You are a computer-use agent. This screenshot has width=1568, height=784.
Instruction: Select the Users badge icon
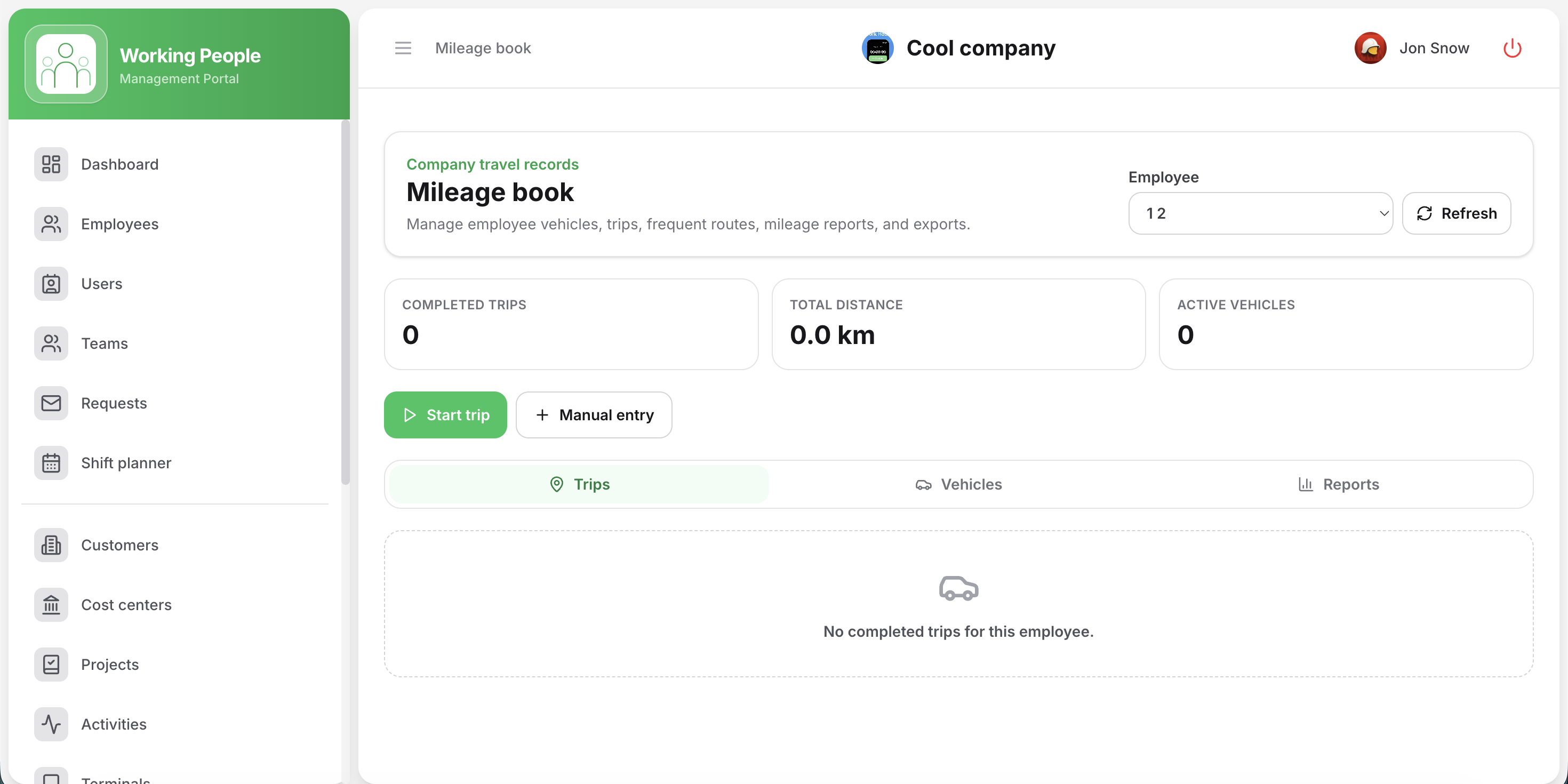51,284
